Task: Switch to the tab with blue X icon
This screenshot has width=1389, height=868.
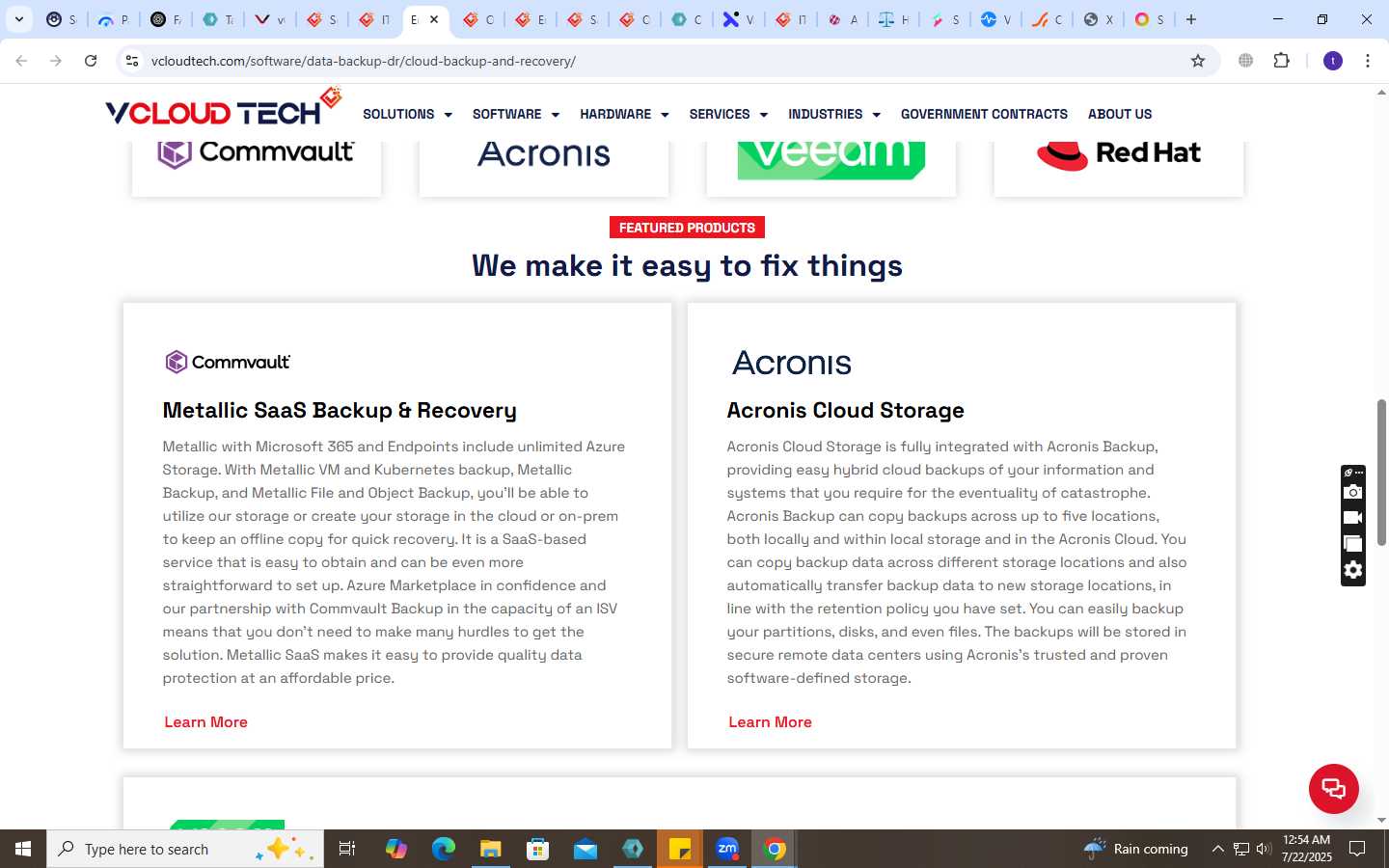Action: tap(738, 19)
